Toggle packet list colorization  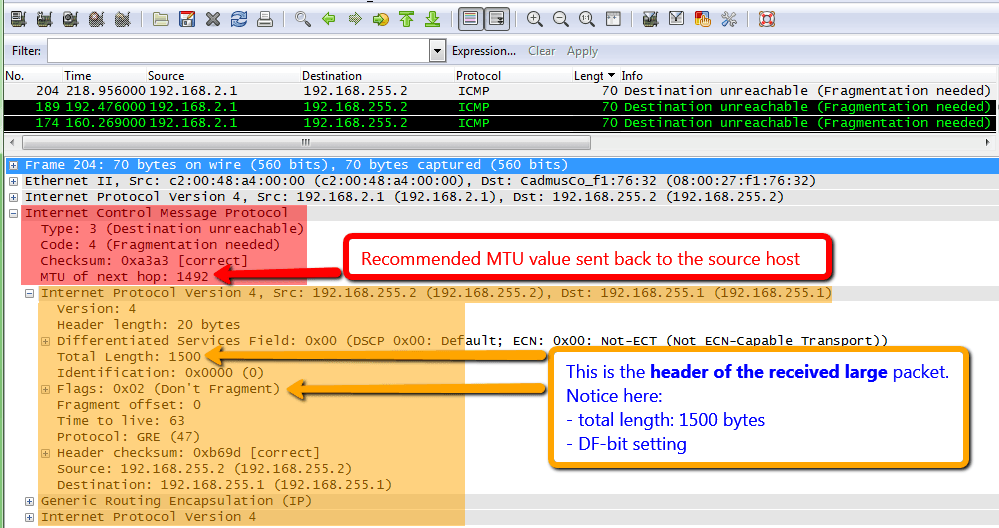[470, 19]
